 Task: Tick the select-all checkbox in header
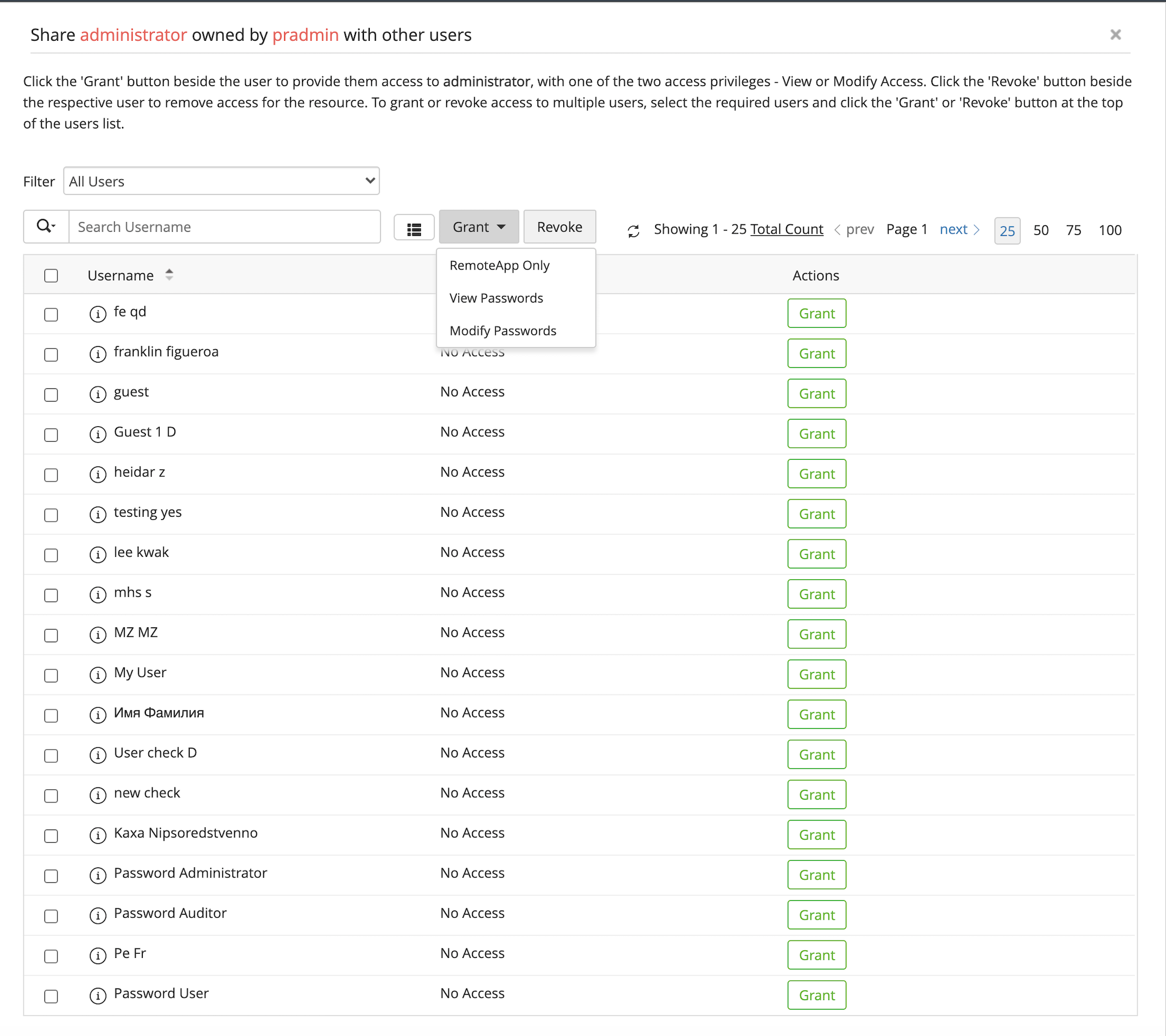point(51,276)
